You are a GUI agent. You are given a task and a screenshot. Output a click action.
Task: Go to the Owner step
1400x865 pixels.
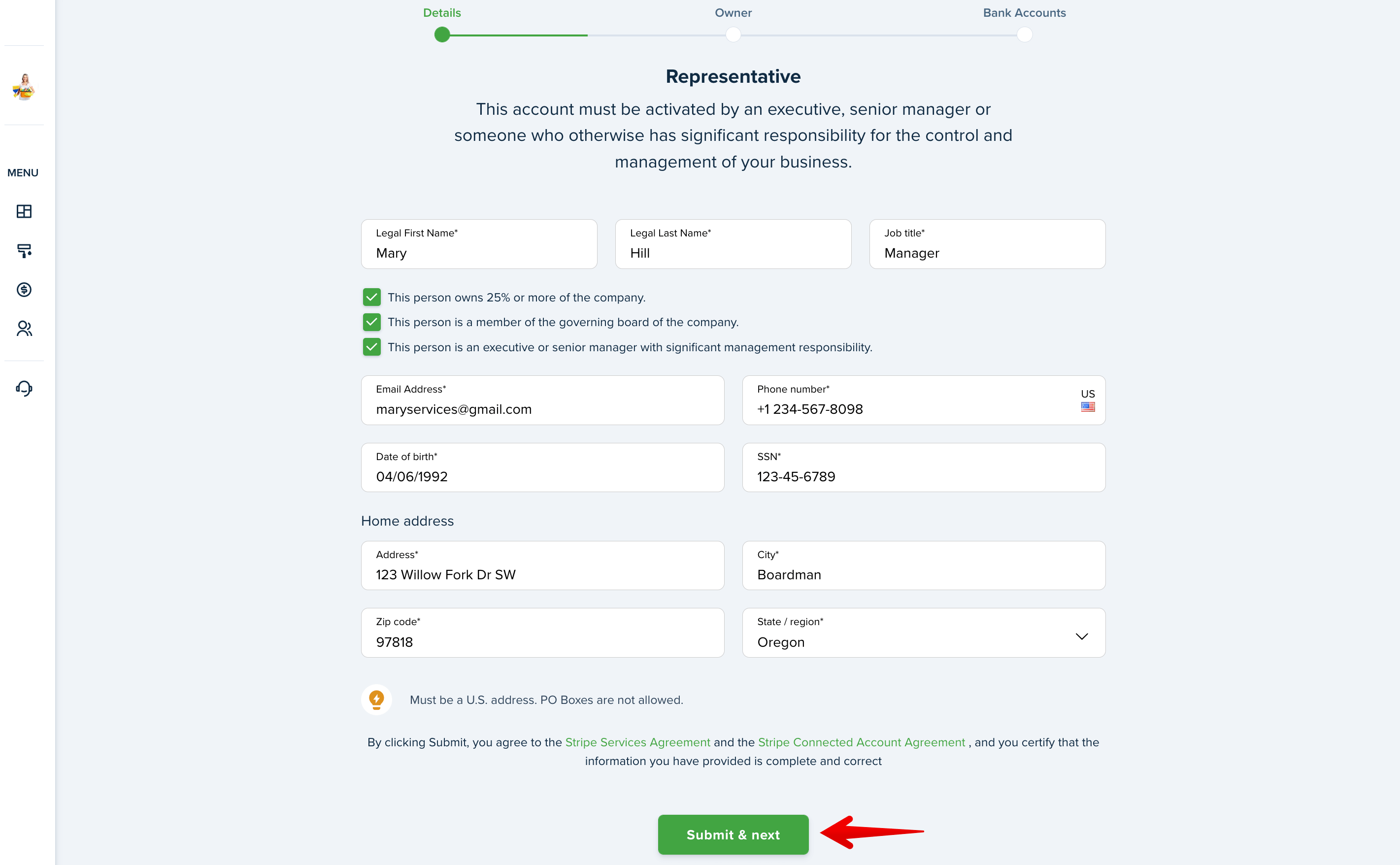click(733, 35)
